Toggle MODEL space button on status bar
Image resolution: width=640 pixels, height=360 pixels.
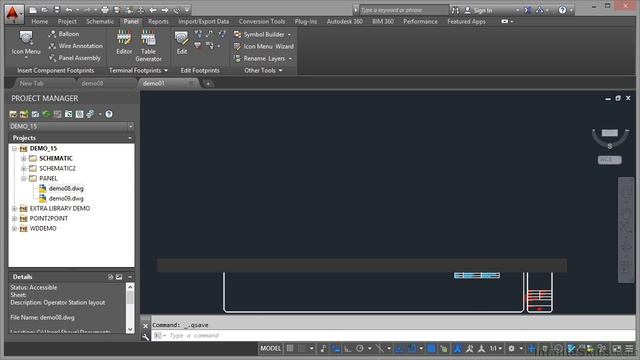click(x=271, y=348)
